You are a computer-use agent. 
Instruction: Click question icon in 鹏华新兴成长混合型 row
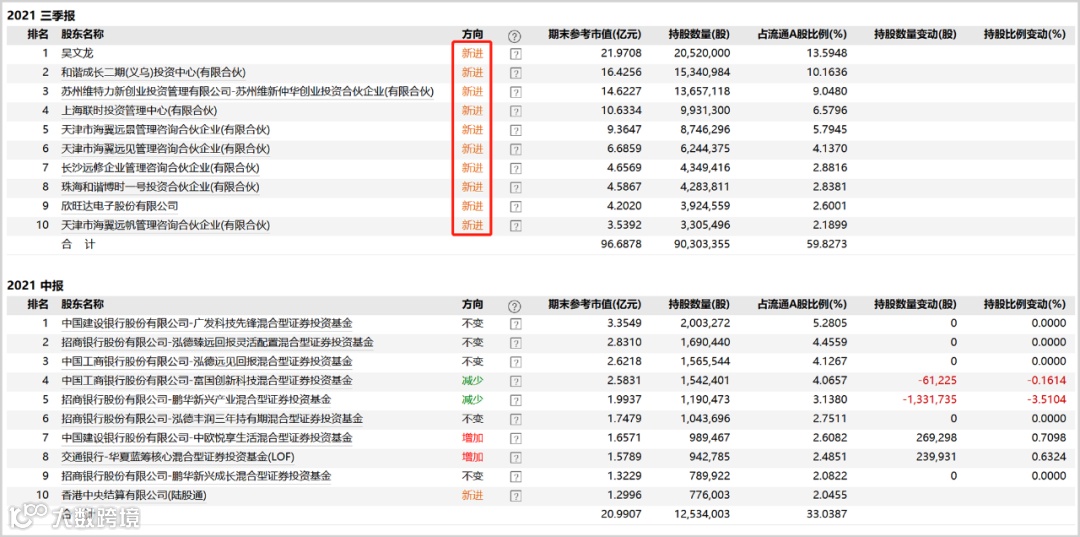(515, 476)
